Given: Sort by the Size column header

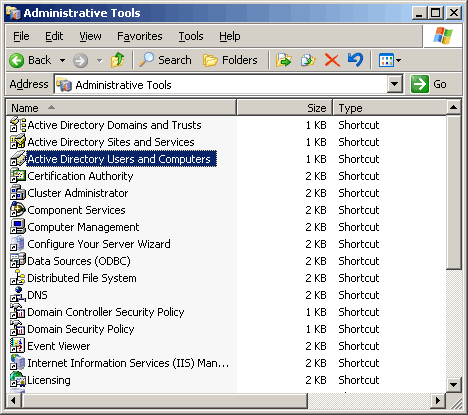Looking at the screenshot, I should coord(284,108).
